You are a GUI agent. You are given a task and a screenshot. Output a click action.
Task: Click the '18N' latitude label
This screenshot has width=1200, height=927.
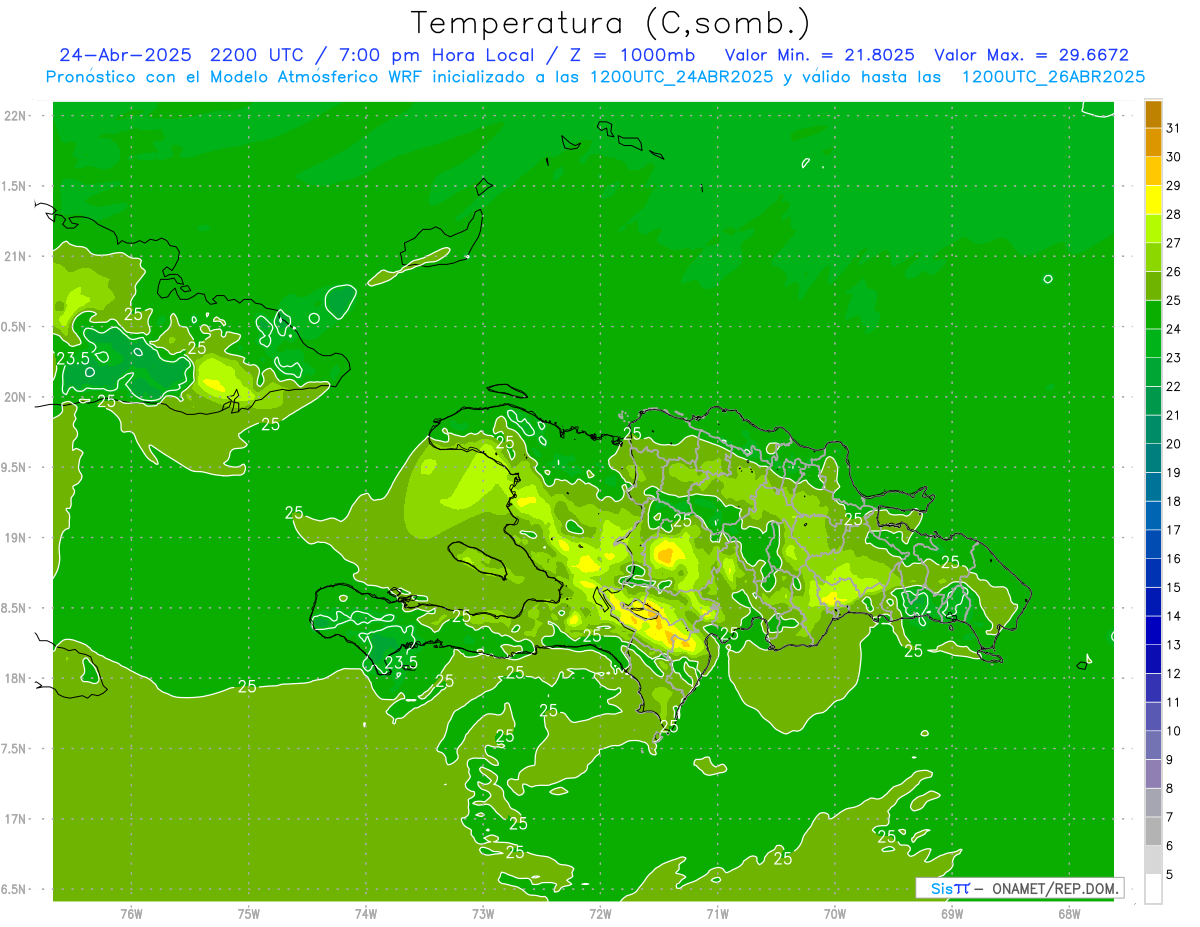16,678
